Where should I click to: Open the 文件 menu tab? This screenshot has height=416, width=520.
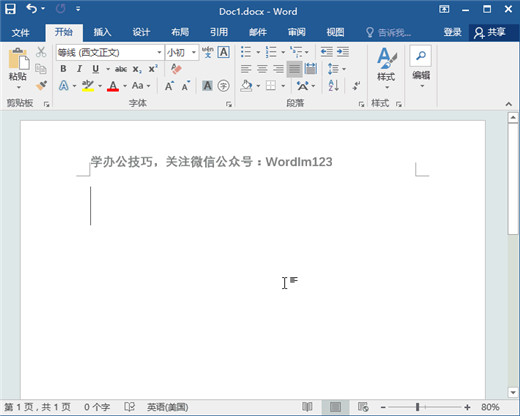click(20, 33)
